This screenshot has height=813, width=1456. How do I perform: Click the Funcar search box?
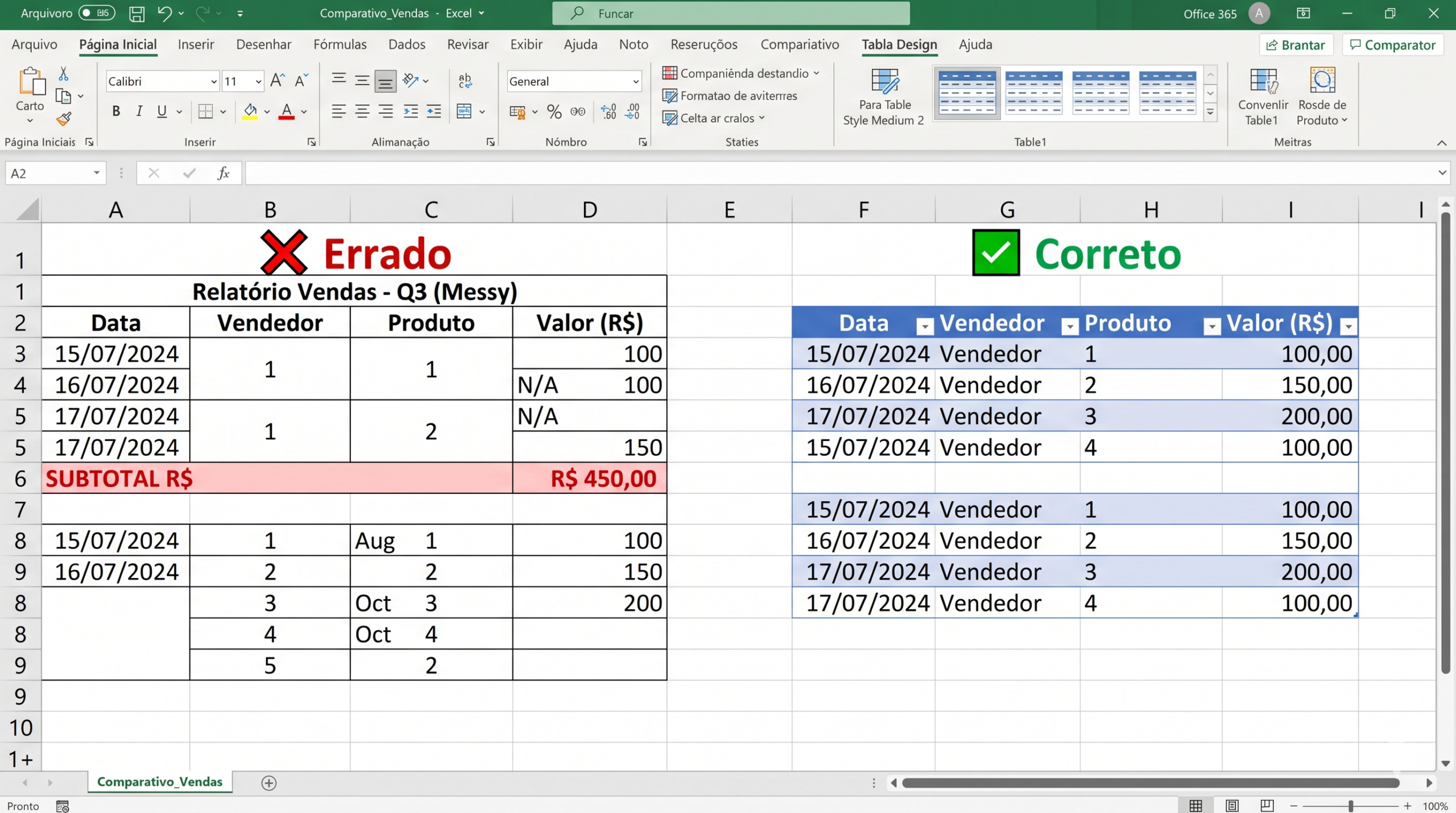(731, 14)
